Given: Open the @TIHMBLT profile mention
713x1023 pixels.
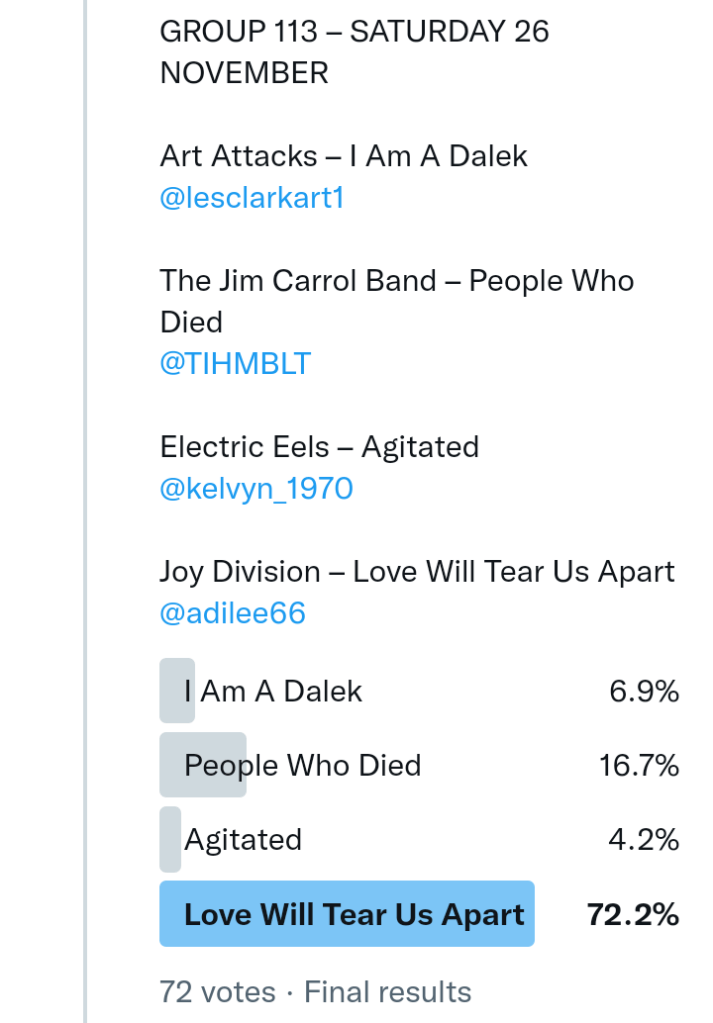Looking at the screenshot, I should (235, 363).
